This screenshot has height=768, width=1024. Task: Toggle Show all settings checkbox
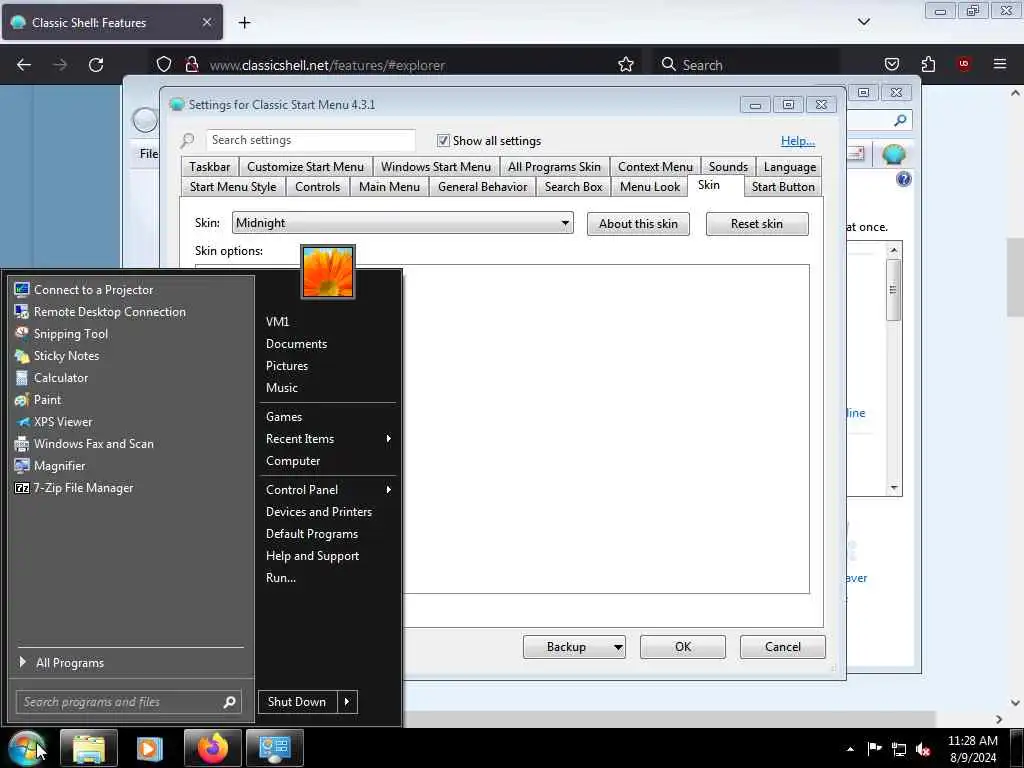coord(443,140)
